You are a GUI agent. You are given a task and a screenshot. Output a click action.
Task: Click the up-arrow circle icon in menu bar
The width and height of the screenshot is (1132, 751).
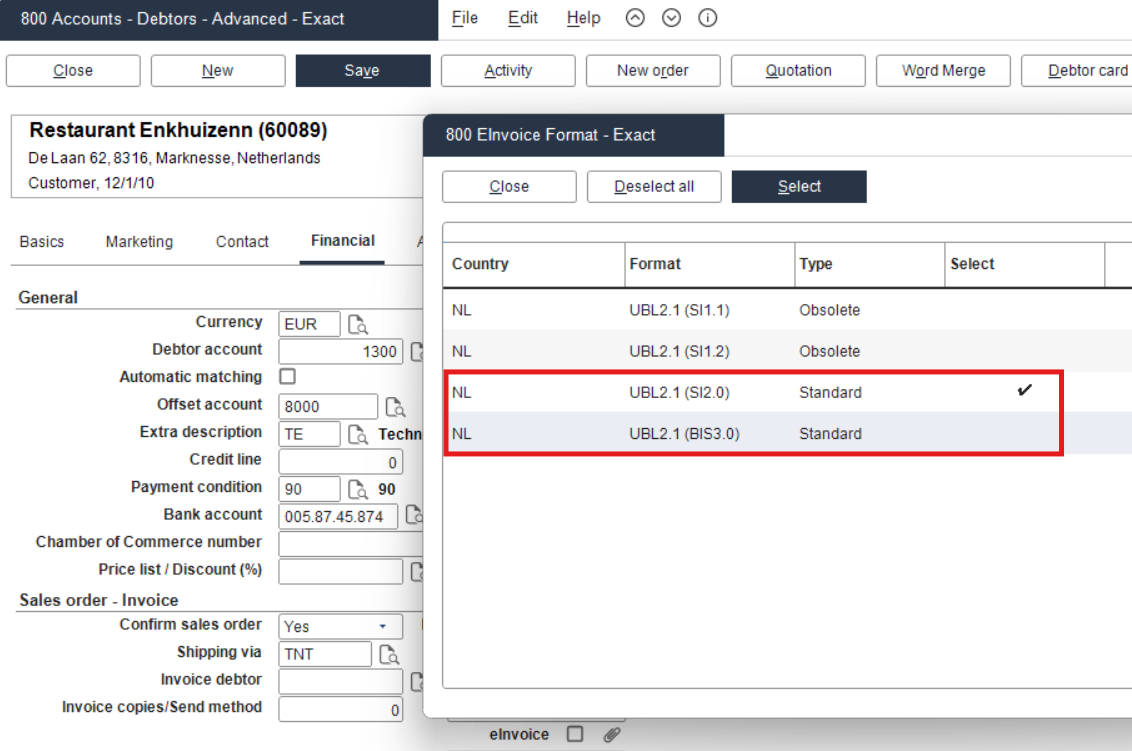(635, 18)
